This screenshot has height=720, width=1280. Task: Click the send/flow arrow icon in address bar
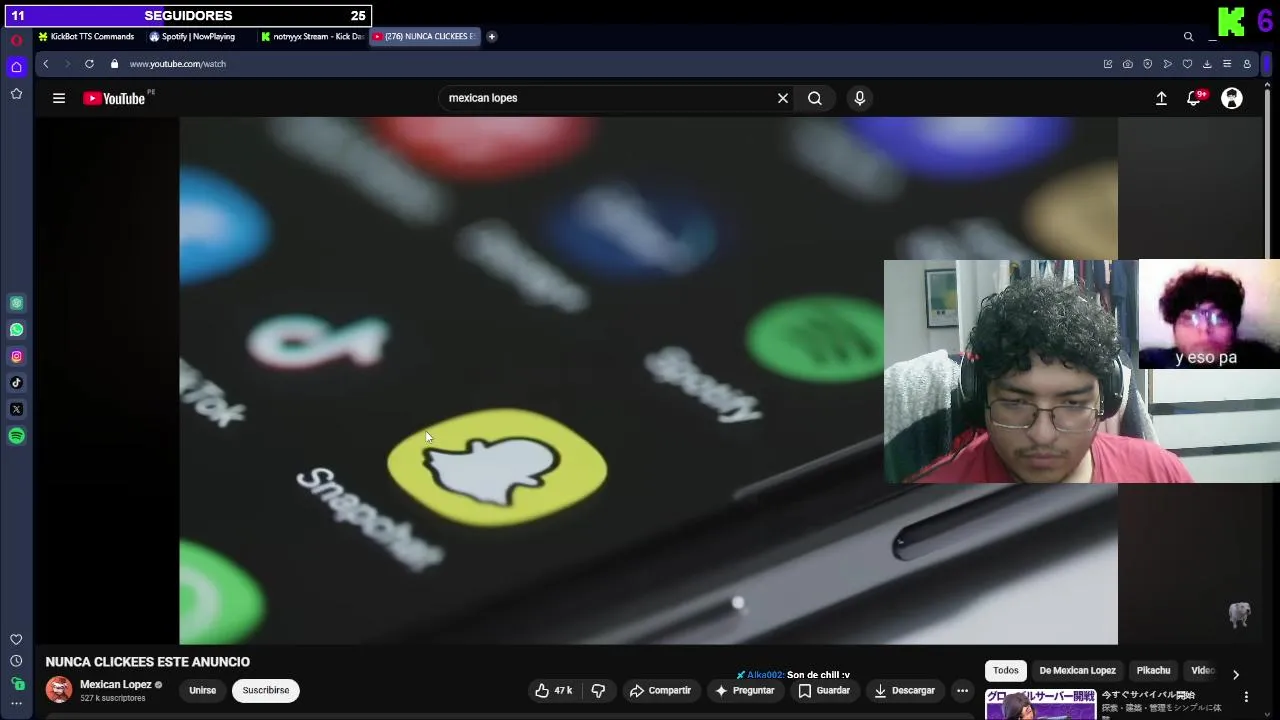1167,64
